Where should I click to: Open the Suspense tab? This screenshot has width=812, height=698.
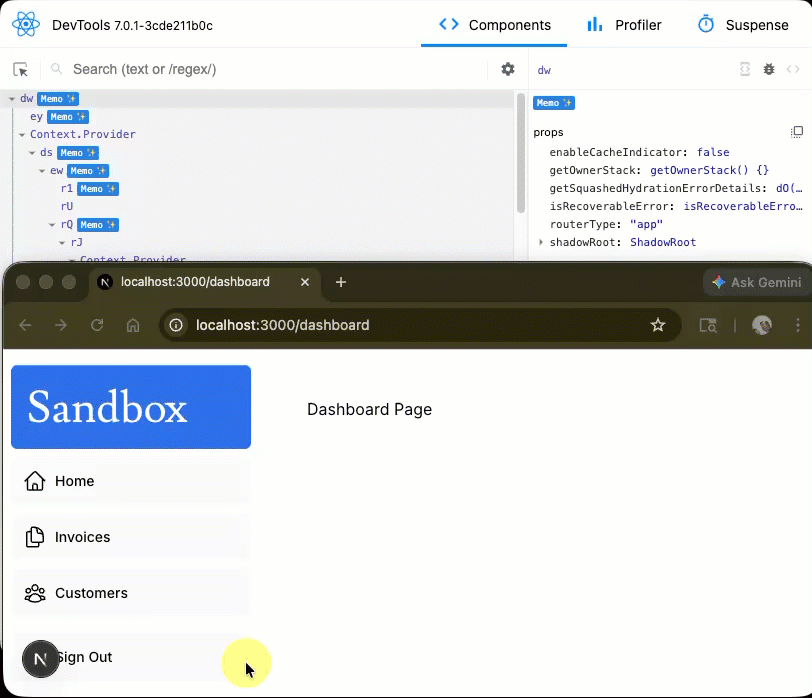(x=745, y=25)
